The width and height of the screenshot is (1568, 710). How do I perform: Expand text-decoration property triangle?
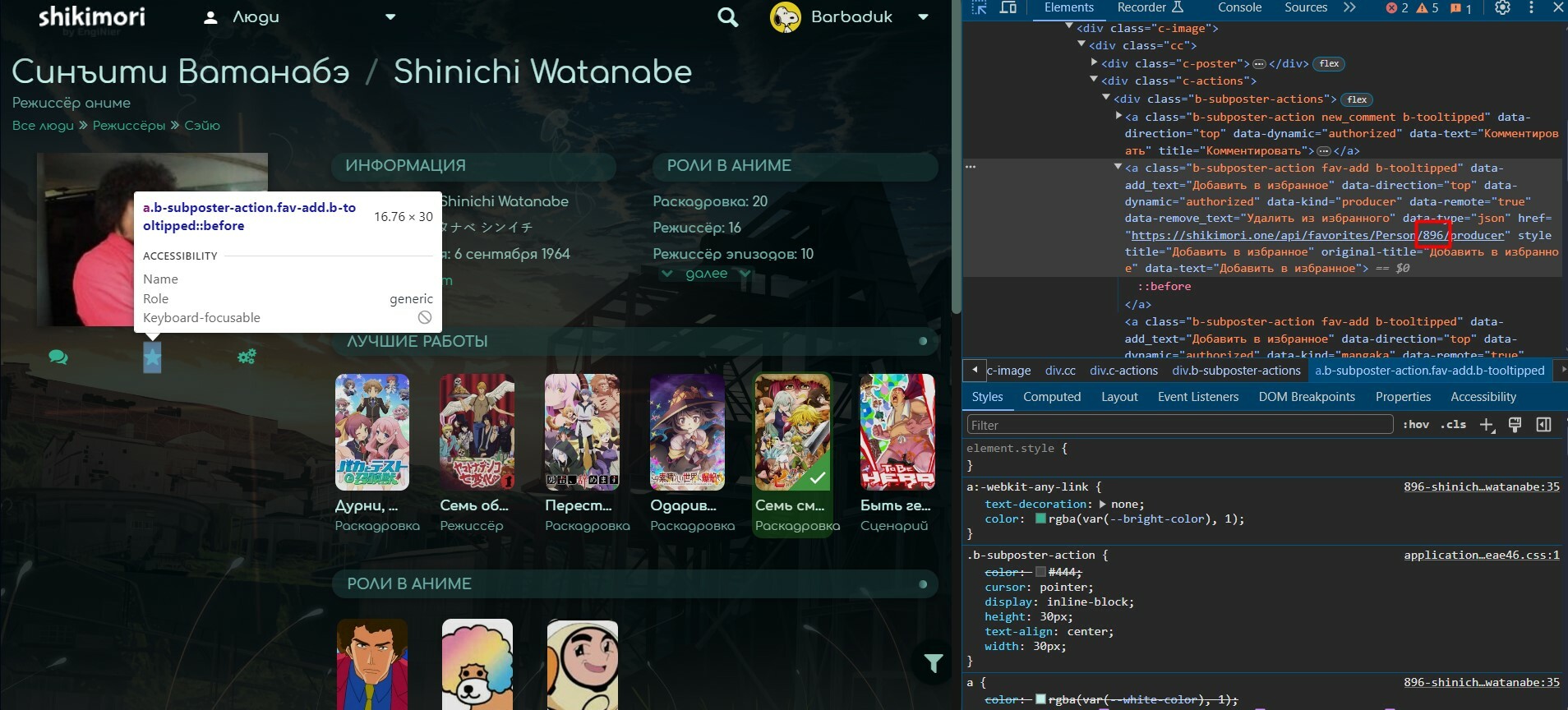tap(1103, 504)
